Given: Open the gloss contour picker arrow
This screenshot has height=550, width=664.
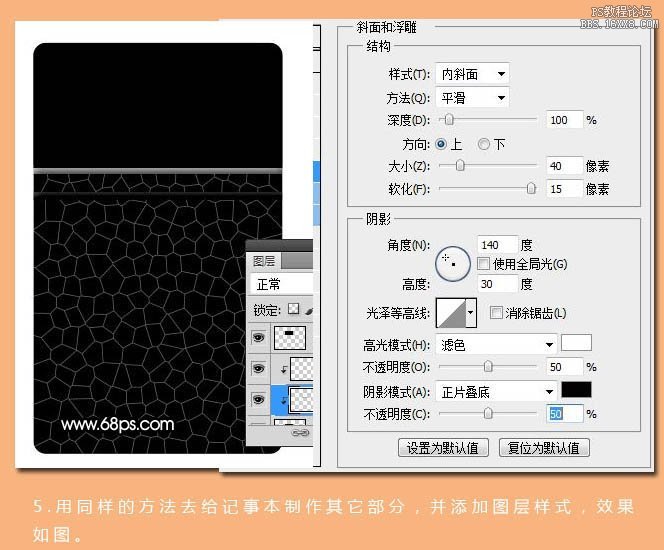Looking at the screenshot, I should (471, 313).
